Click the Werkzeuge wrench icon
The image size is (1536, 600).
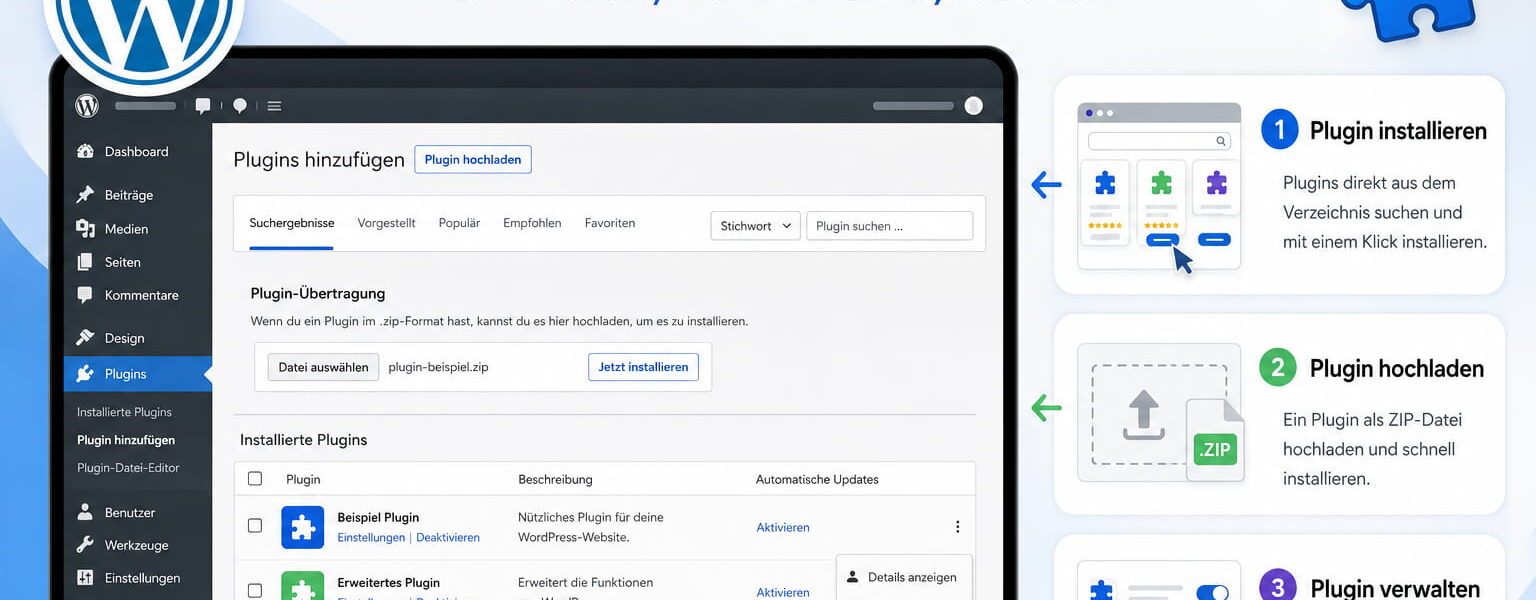(x=86, y=545)
